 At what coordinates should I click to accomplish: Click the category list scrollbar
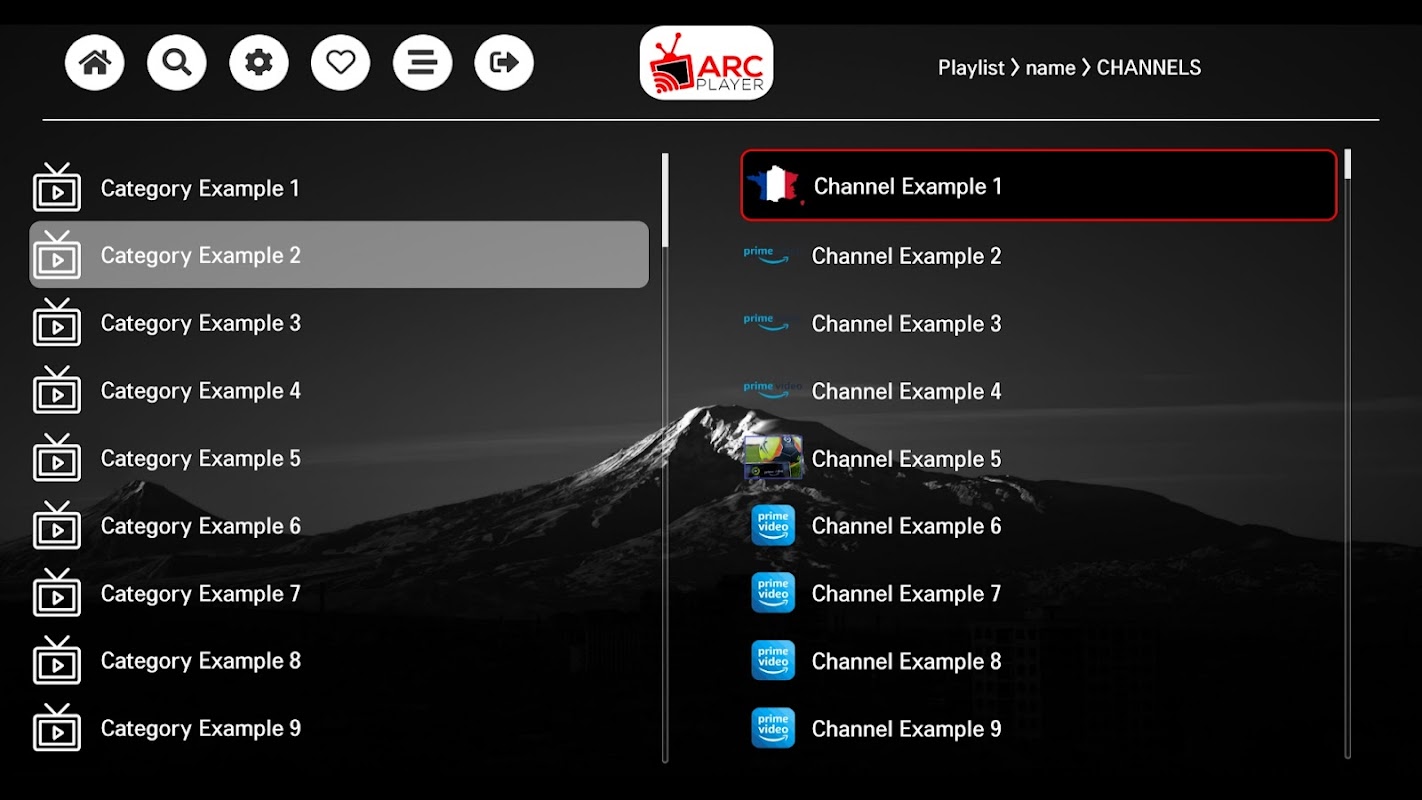coord(665,458)
